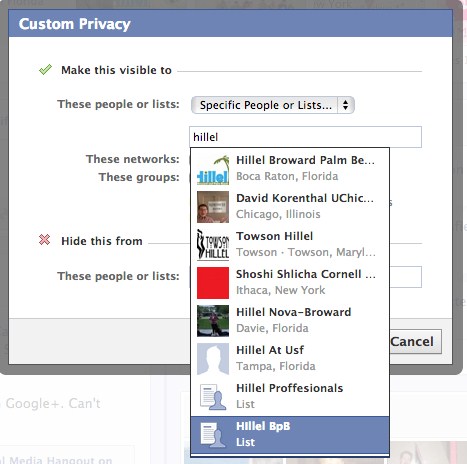467x464 pixels.
Task: Select Hillel BpB List from suggestions
Action: (x=290, y=435)
